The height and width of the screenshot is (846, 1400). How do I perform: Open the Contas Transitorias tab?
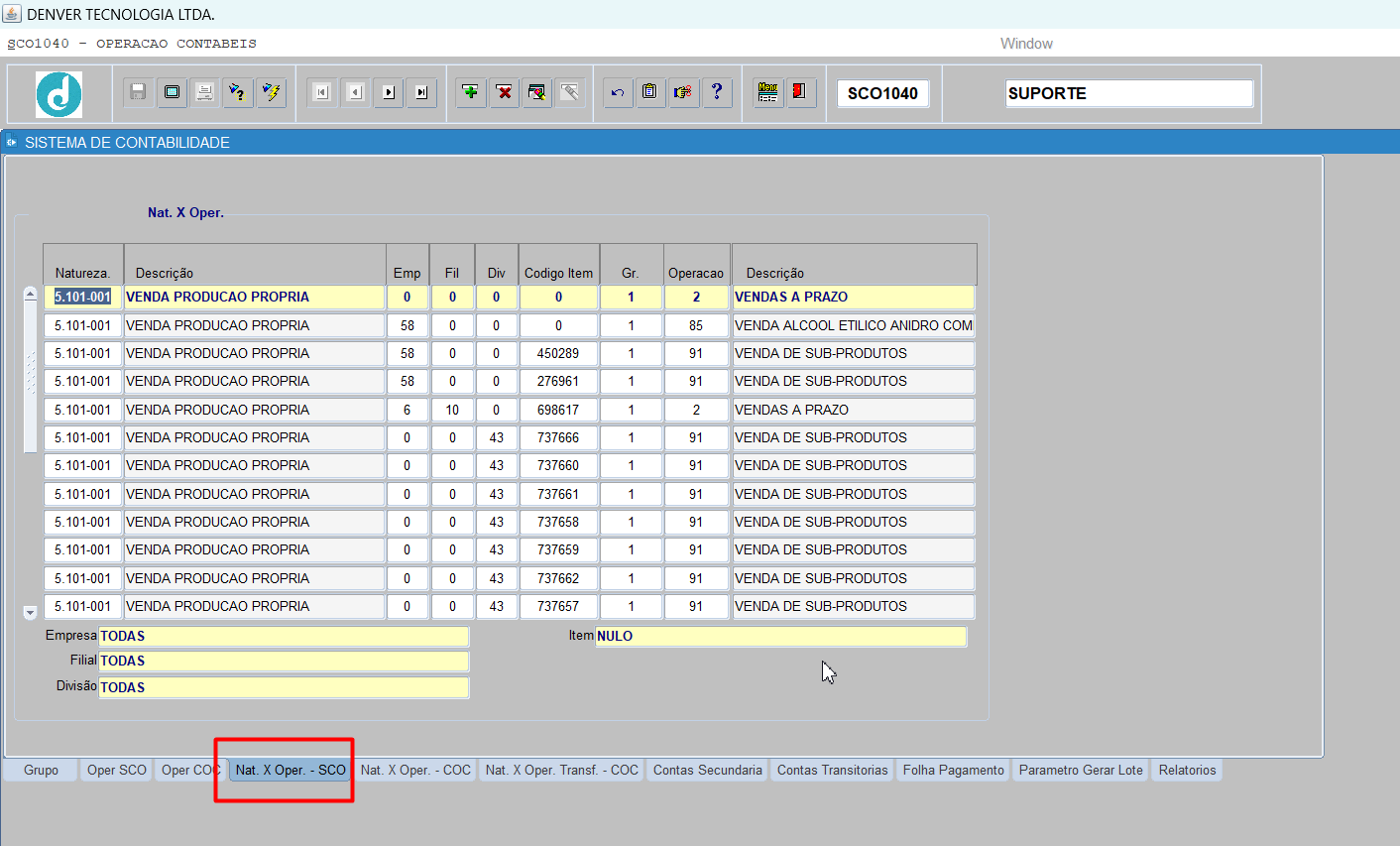coord(832,770)
